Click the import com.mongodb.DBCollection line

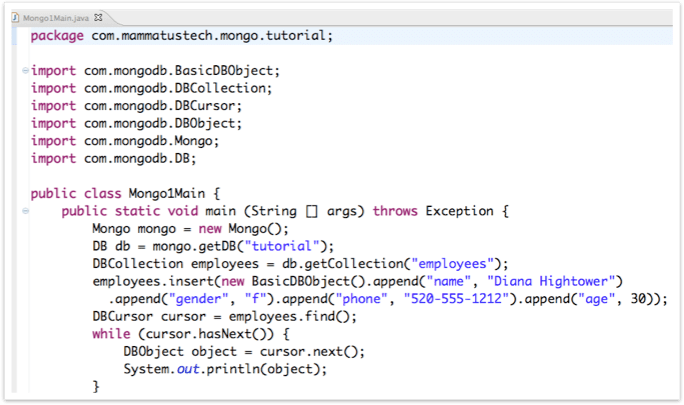point(151,88)
